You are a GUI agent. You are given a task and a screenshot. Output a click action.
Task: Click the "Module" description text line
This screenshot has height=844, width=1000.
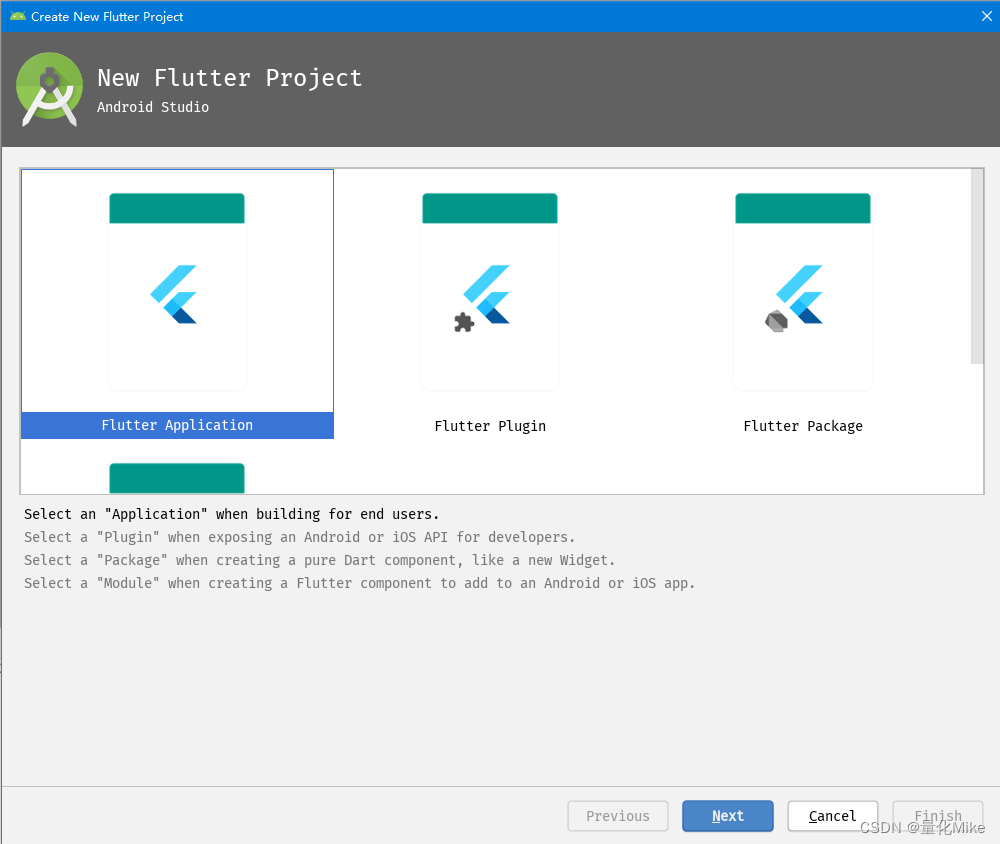click(x=359, y=583)
